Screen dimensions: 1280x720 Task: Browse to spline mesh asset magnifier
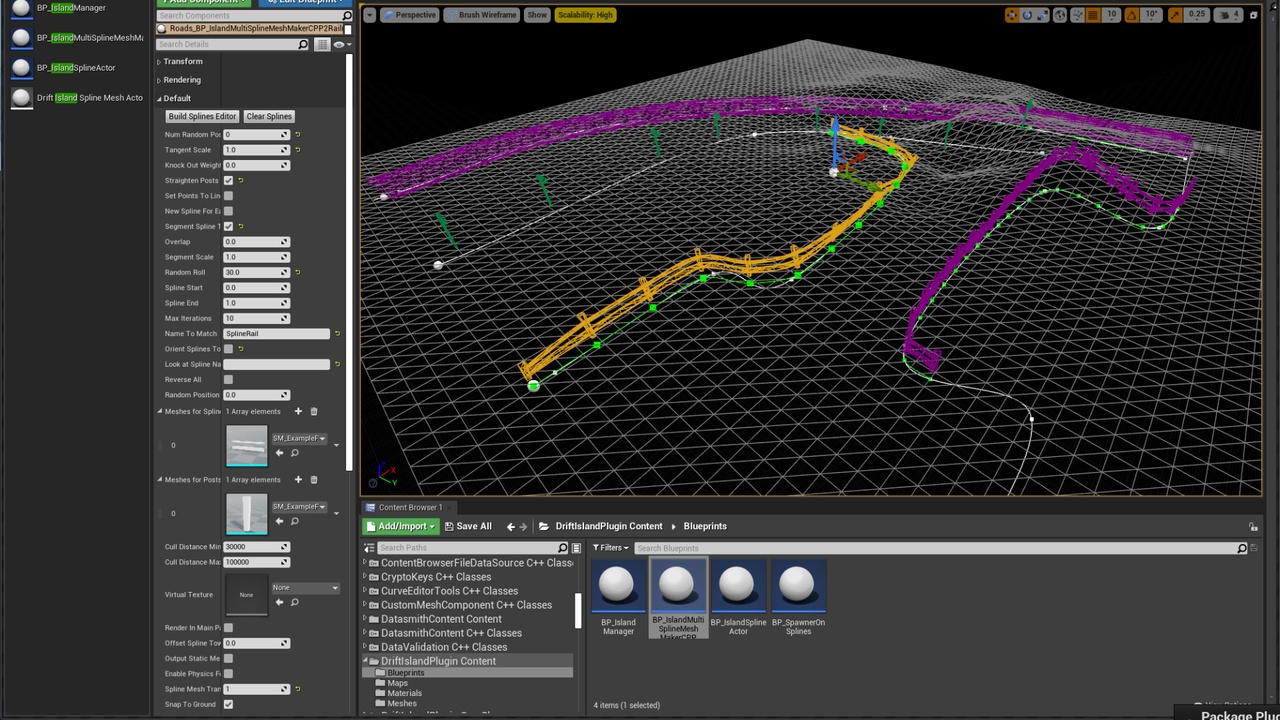click(294, 453)
